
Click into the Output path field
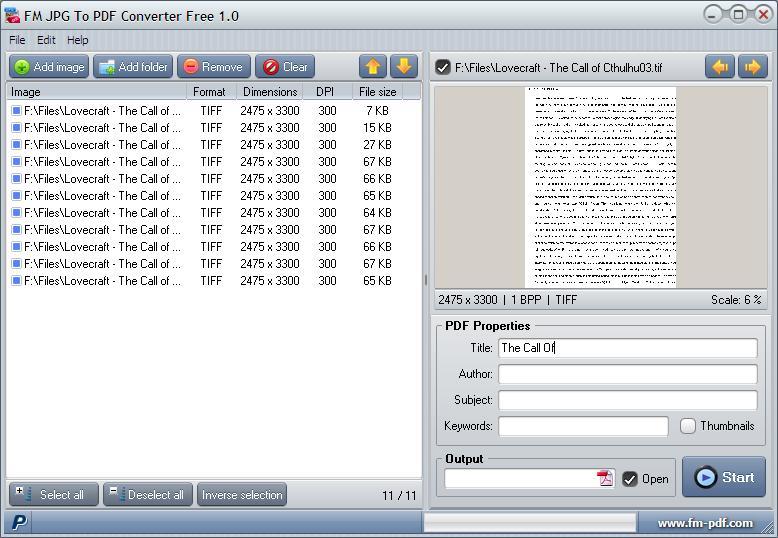tap(520, 478)
